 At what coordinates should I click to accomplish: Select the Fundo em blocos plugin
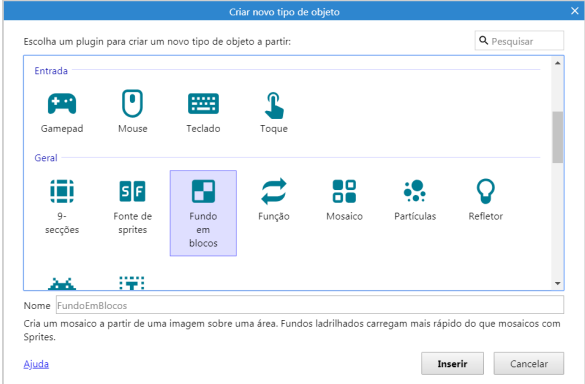tap(203, 213)
